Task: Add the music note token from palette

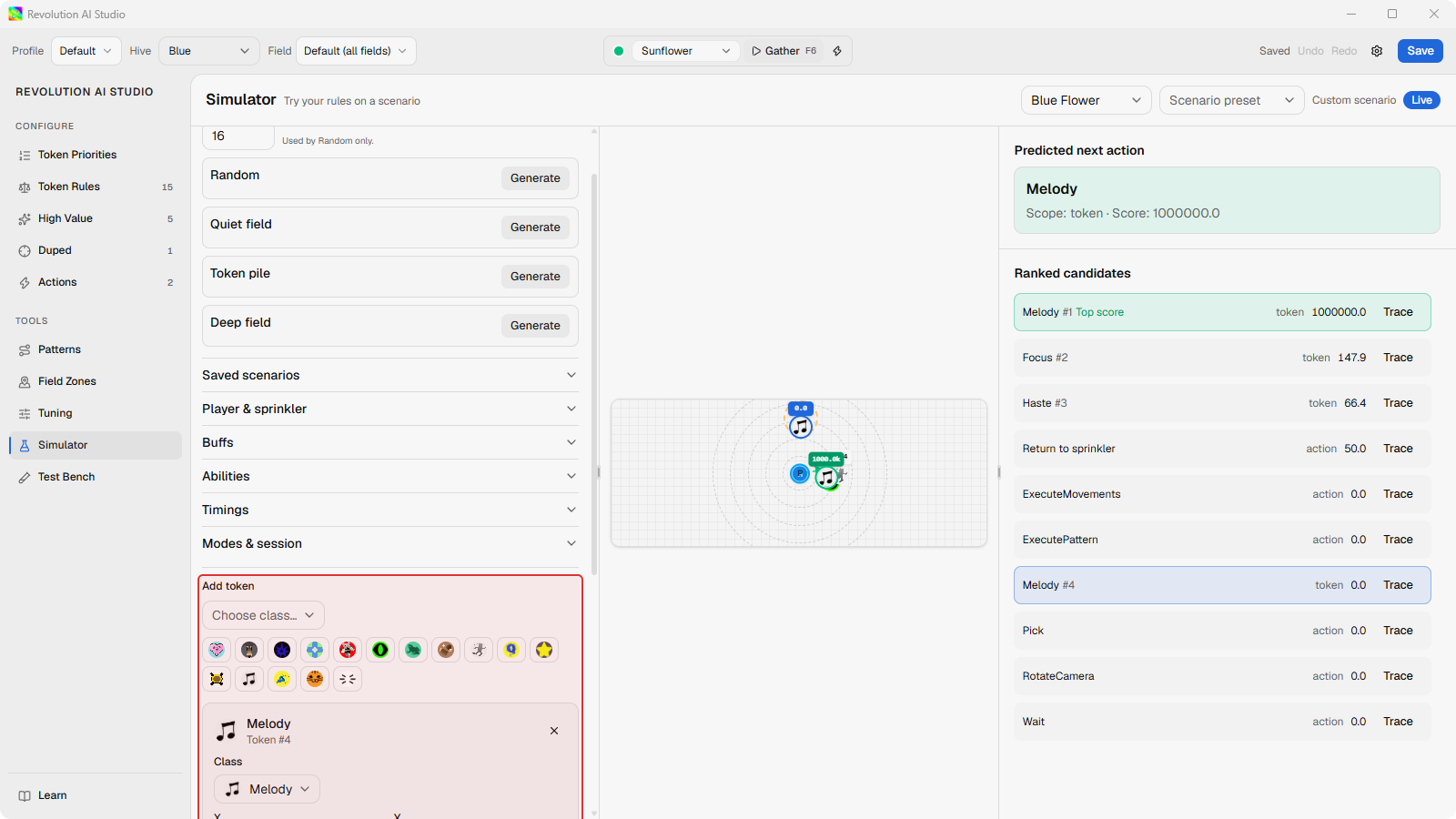Action: (249, 679)
